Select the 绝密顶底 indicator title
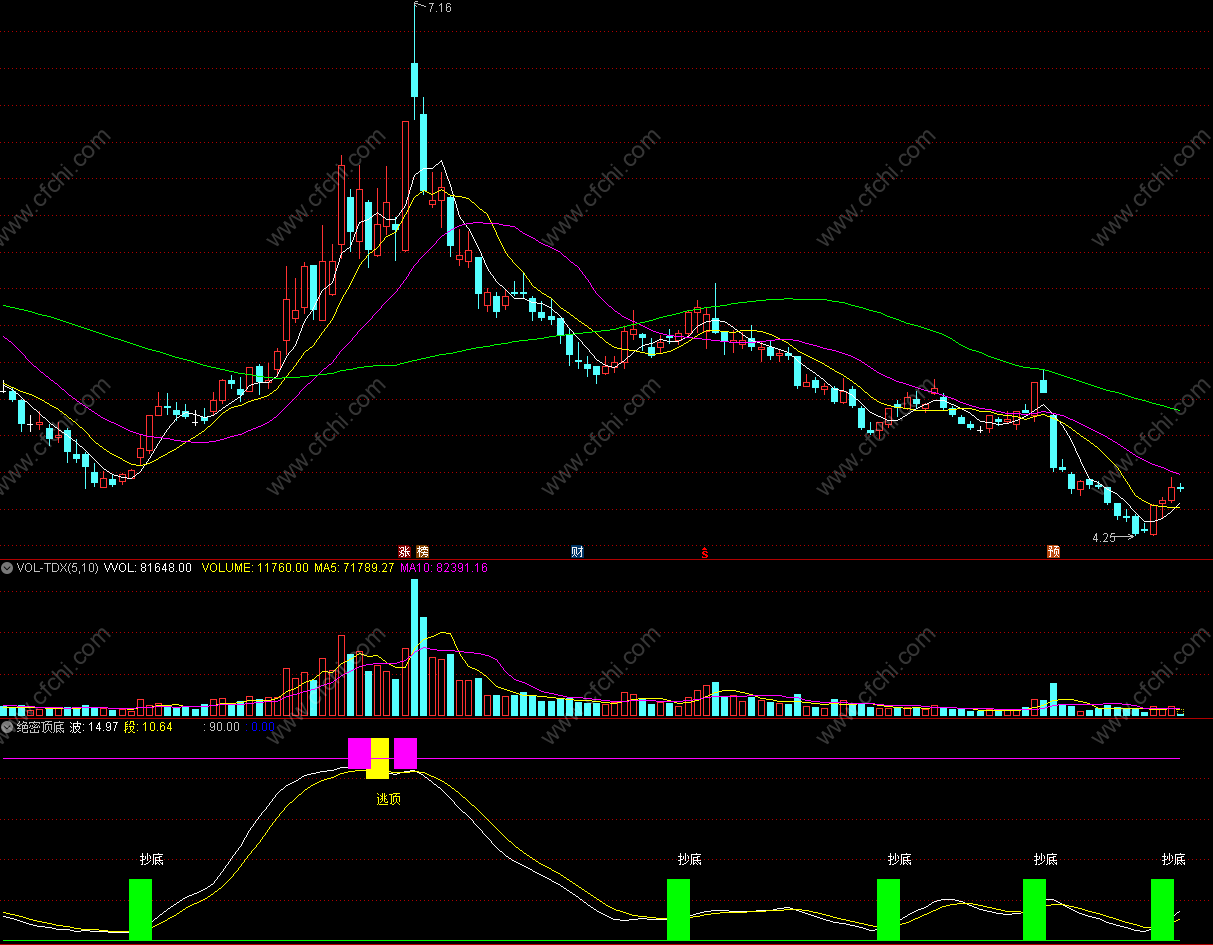Screen dimensions: 1213x945 click(x=40, y=727)
